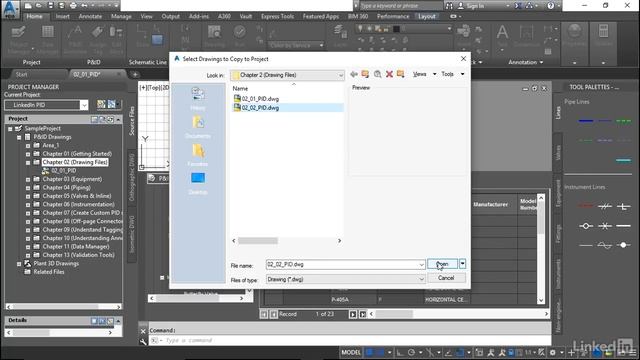Expand Chapter 03 (Equipment) folder
Viewport: 640px width, 360px height.
tap(28, 180)
